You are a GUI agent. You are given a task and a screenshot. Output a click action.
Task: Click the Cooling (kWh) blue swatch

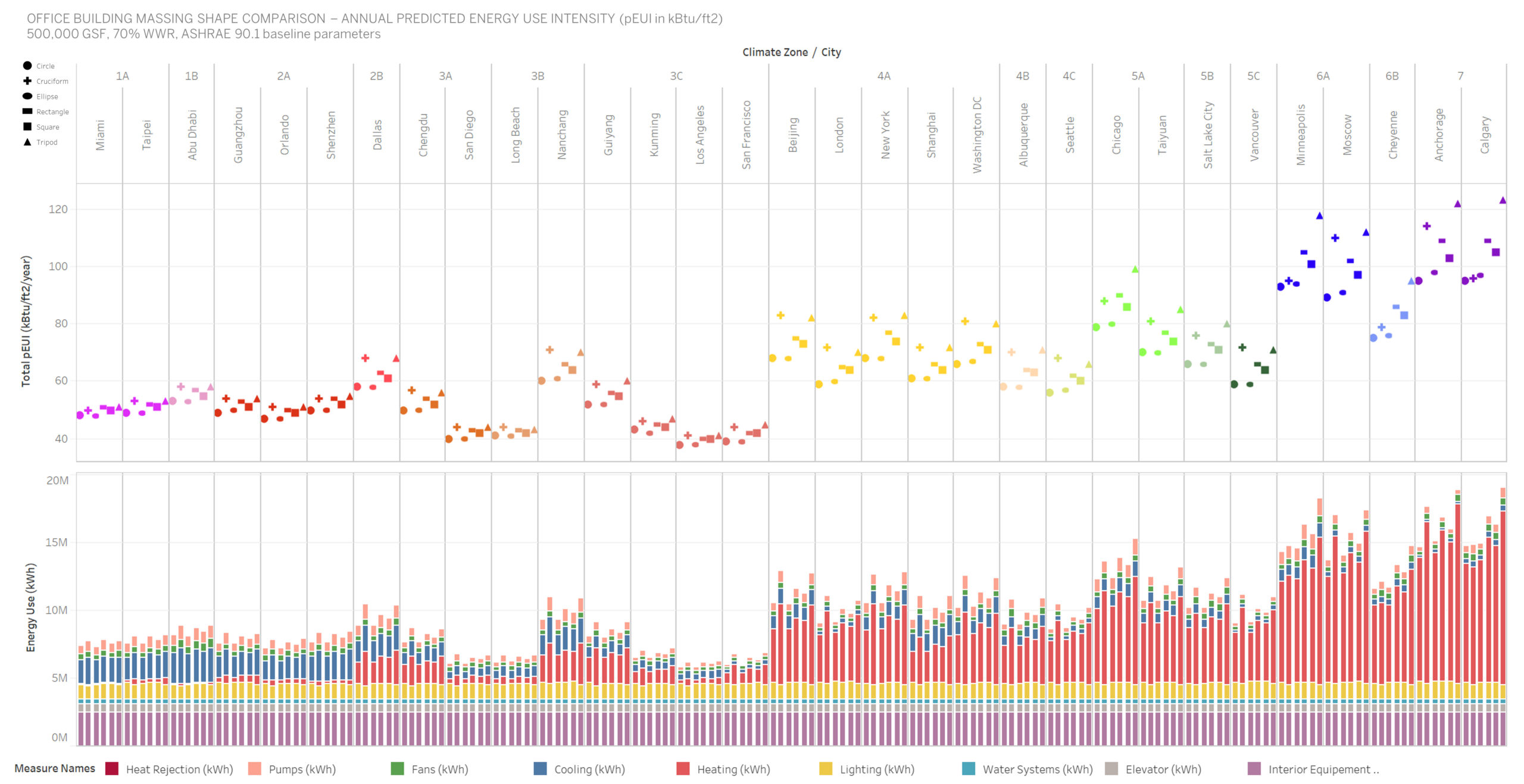coord(540,769)
